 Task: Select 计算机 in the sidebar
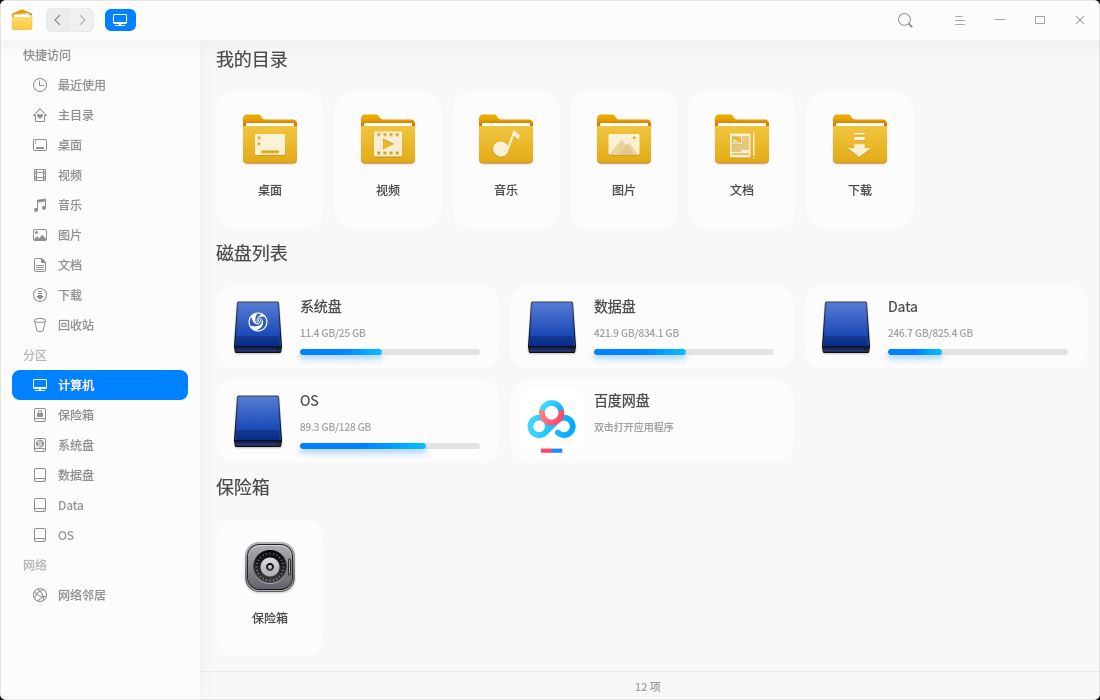[100, 385]
